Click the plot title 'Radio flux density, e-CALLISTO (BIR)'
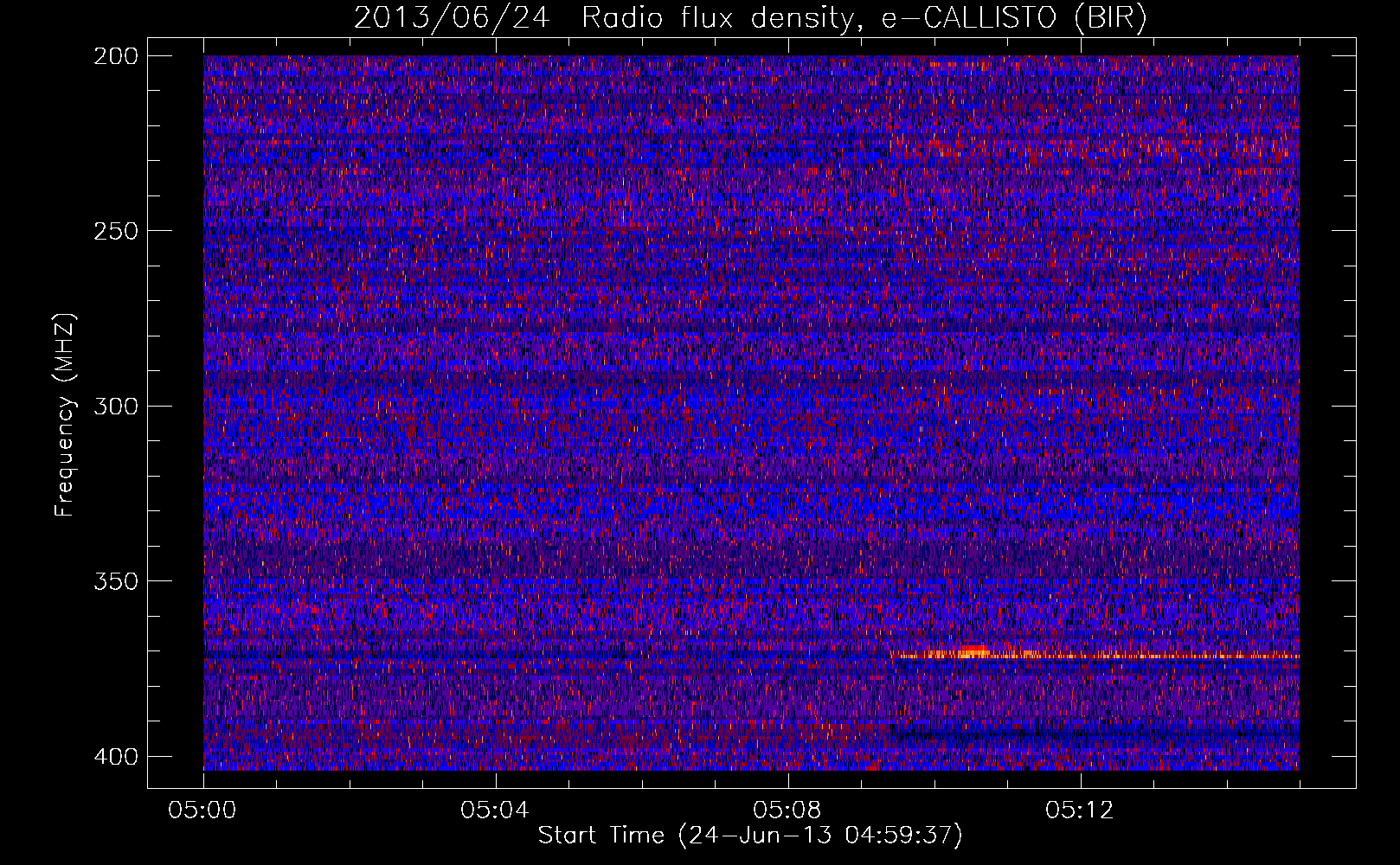Image resolution: width=1400 pixels, height=865 pixels. tap(864, 18)
